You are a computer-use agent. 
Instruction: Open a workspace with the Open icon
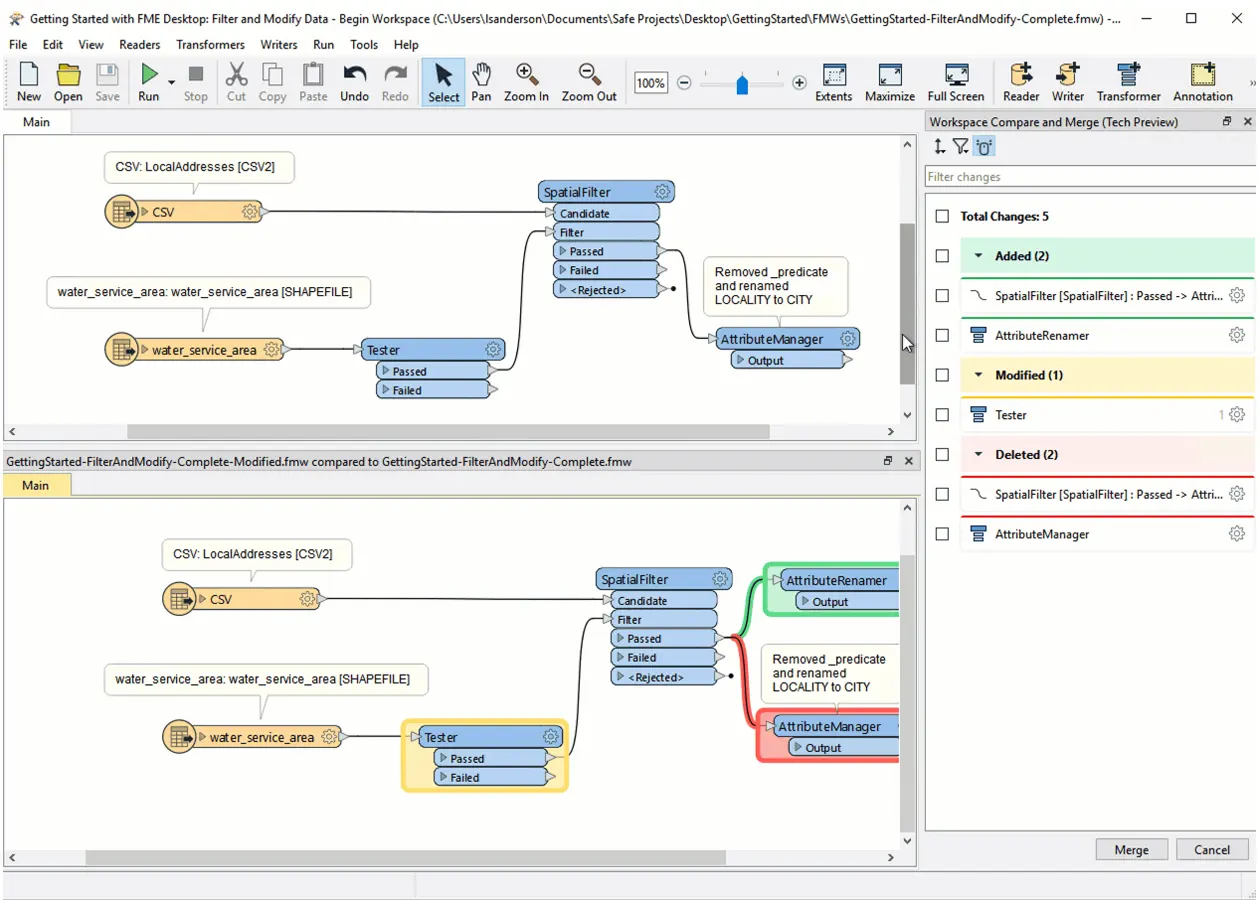point(68,75)
